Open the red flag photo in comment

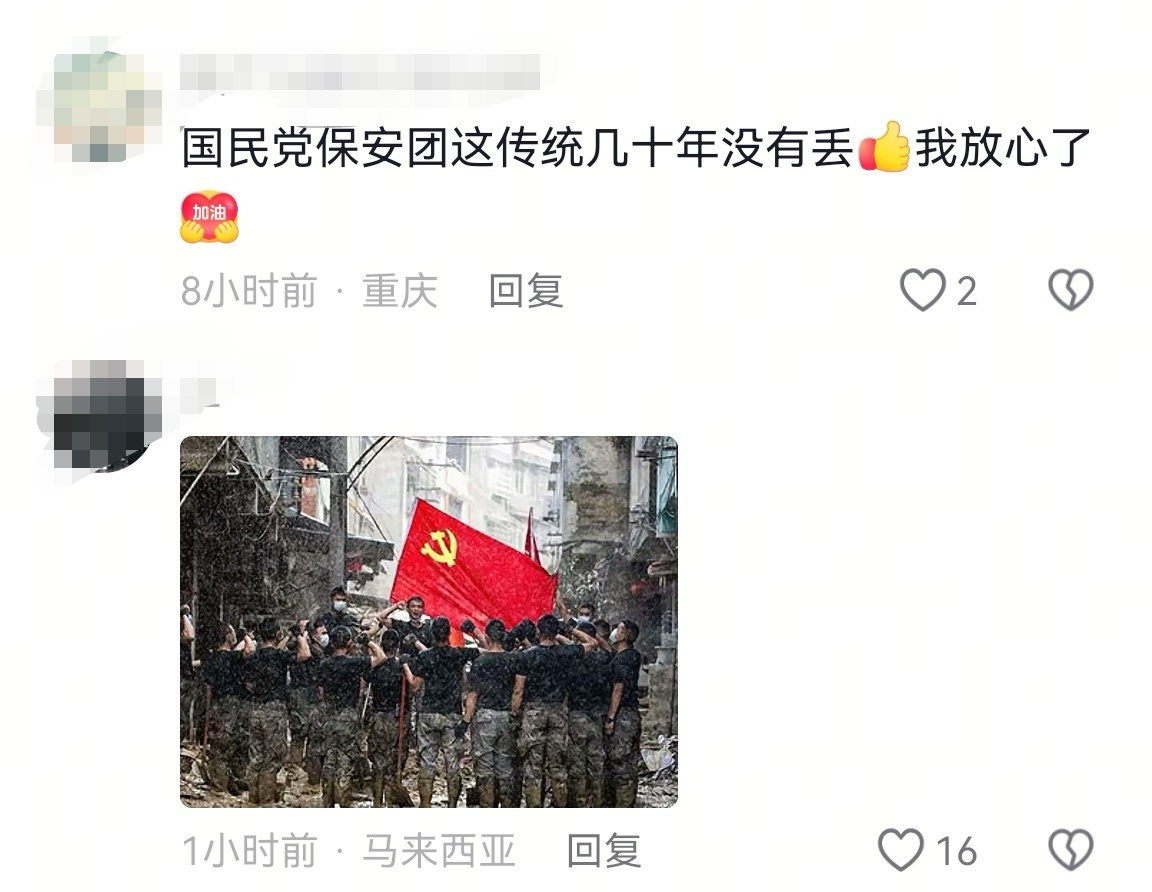point(428,622)
